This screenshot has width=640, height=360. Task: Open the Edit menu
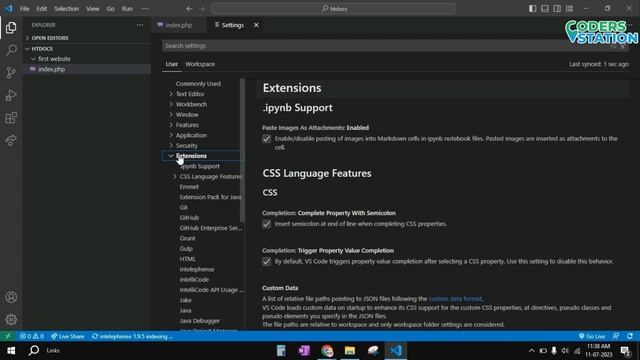(42, 9)
